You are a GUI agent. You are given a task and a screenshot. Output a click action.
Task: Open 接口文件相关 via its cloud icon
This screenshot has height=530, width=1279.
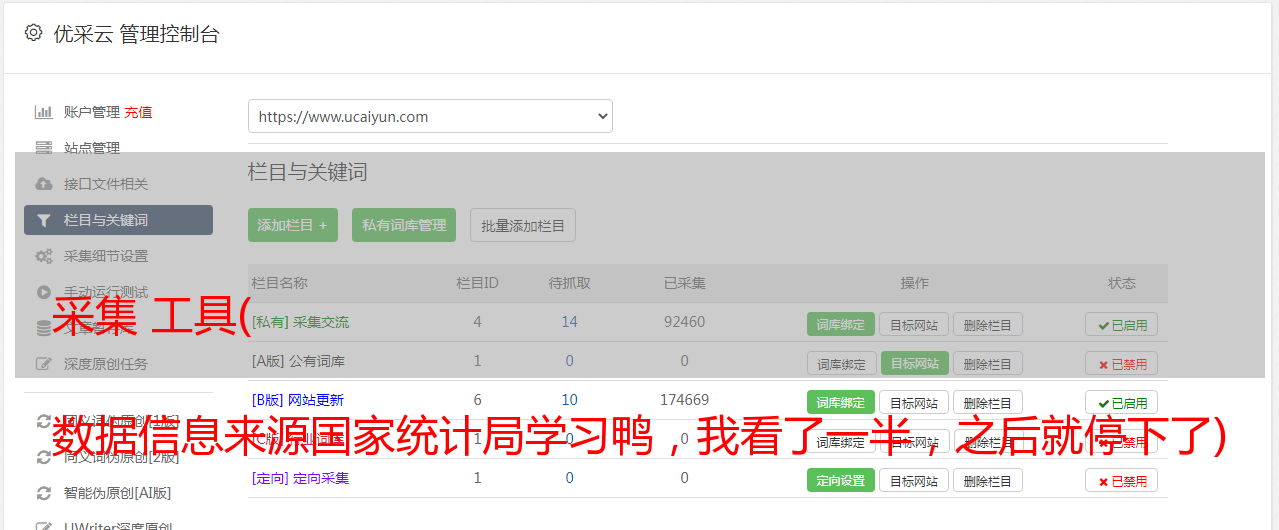43,184
